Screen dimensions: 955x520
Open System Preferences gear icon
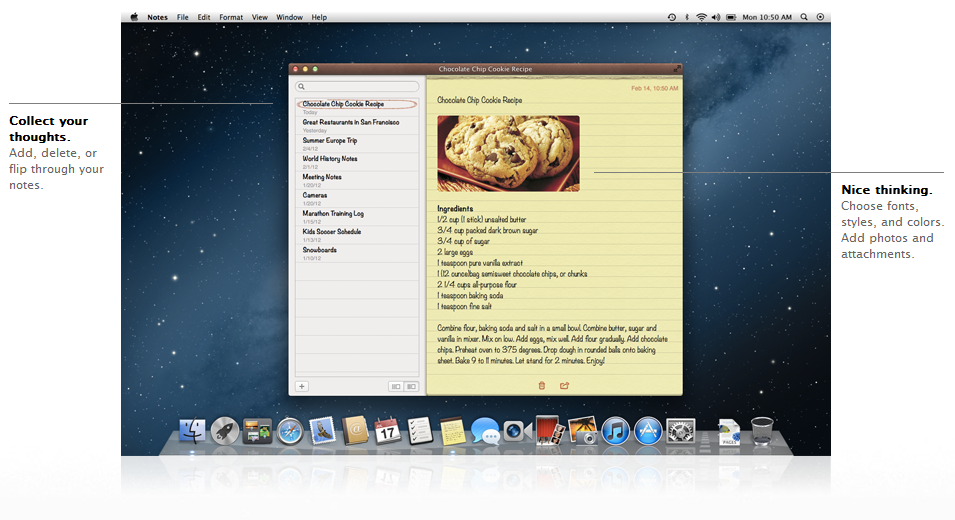(x=681, y=432)
